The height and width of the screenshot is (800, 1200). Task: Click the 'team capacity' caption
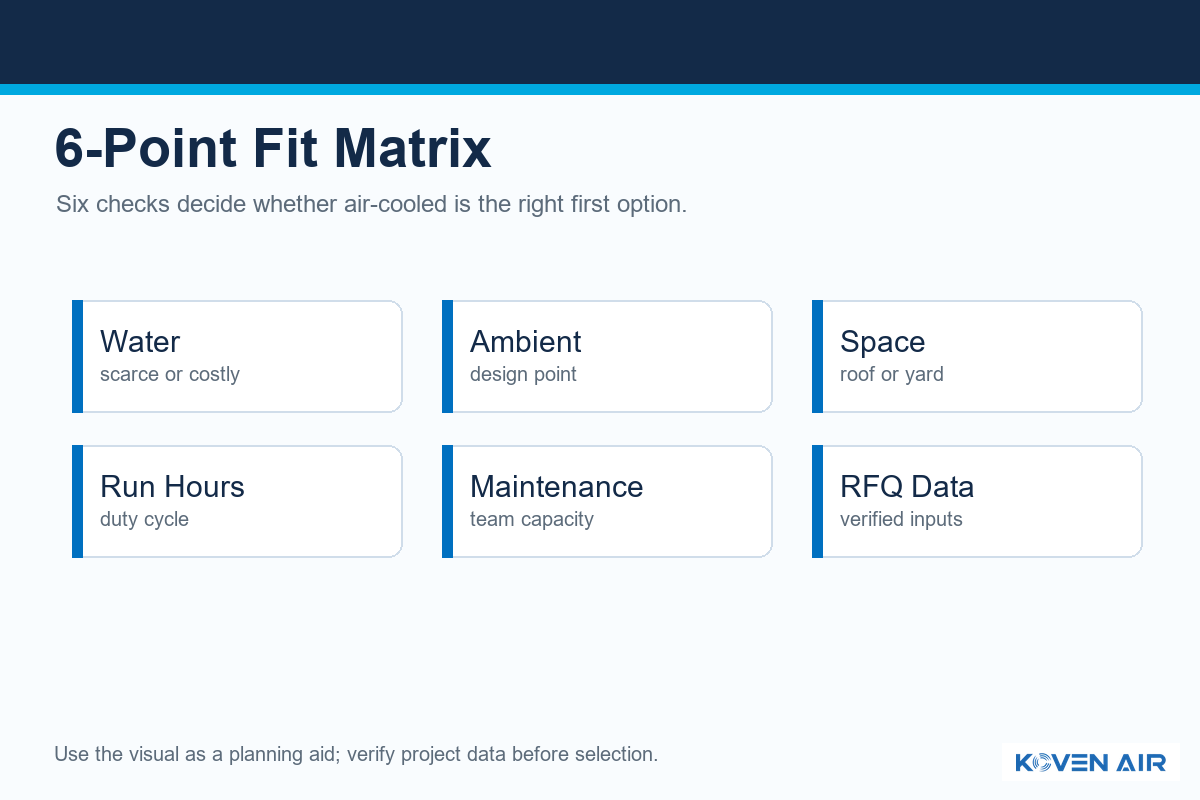coord(532,520)
